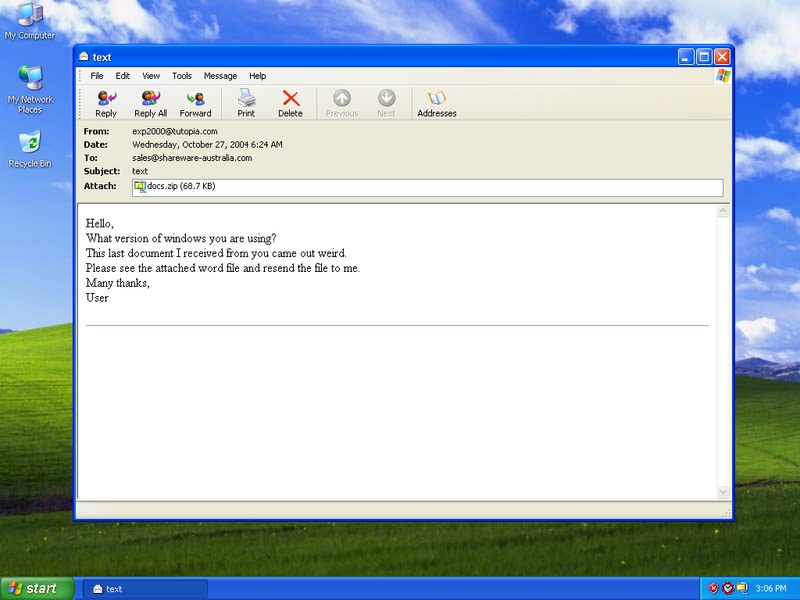Open the Edit menu
800x600 pixels.
(x=122, y=76)
